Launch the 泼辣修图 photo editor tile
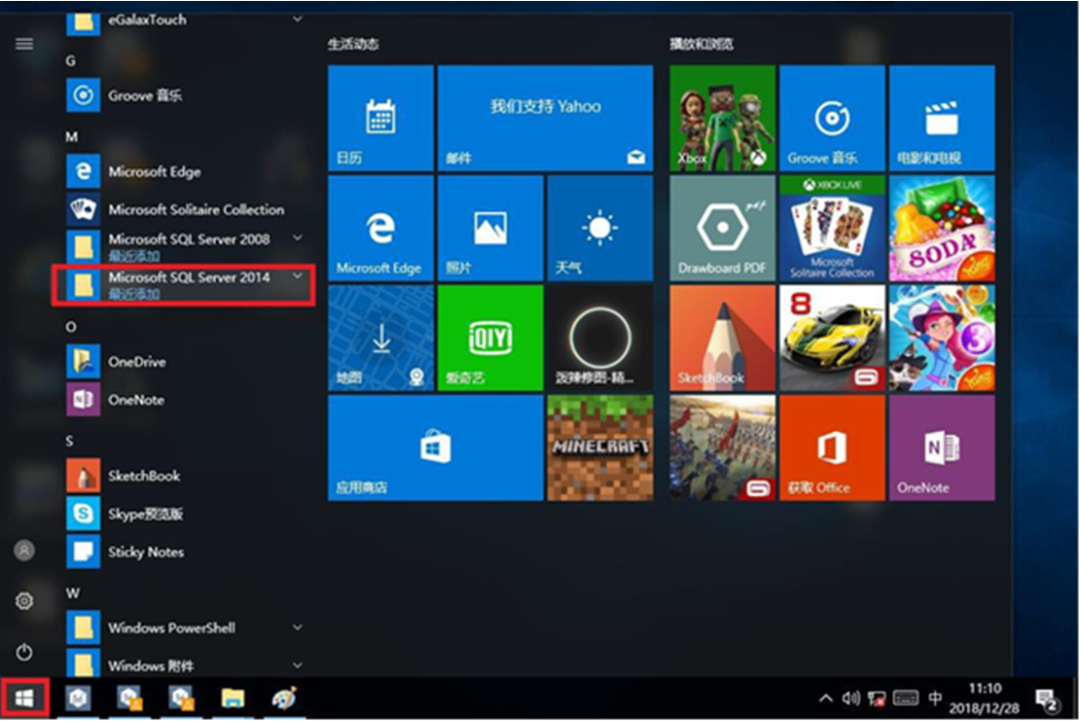This screenshot has width=1080, height=721. pyautogui.click(x=600, y=338)
